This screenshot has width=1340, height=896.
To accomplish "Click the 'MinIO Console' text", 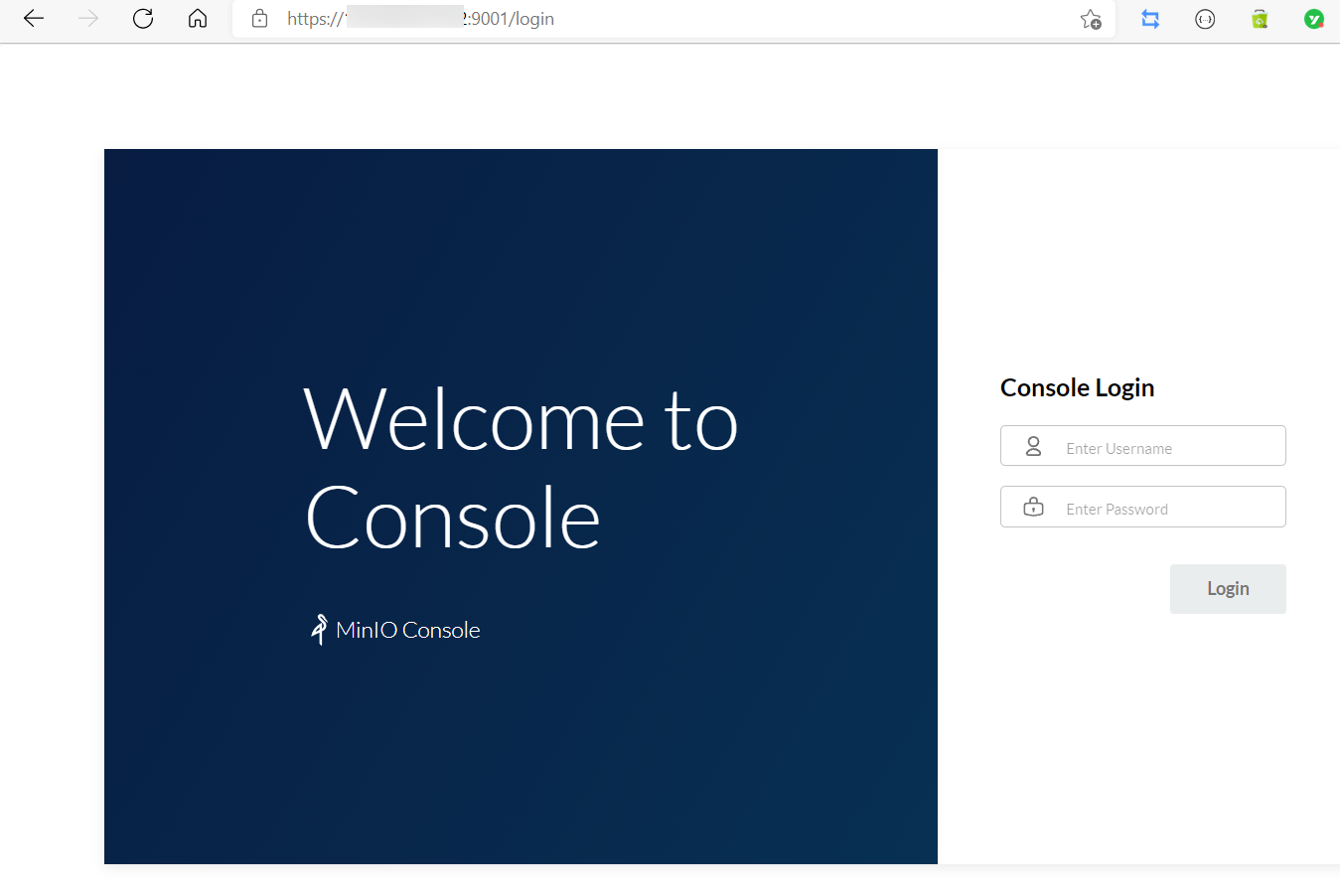I will click(408, 630).
